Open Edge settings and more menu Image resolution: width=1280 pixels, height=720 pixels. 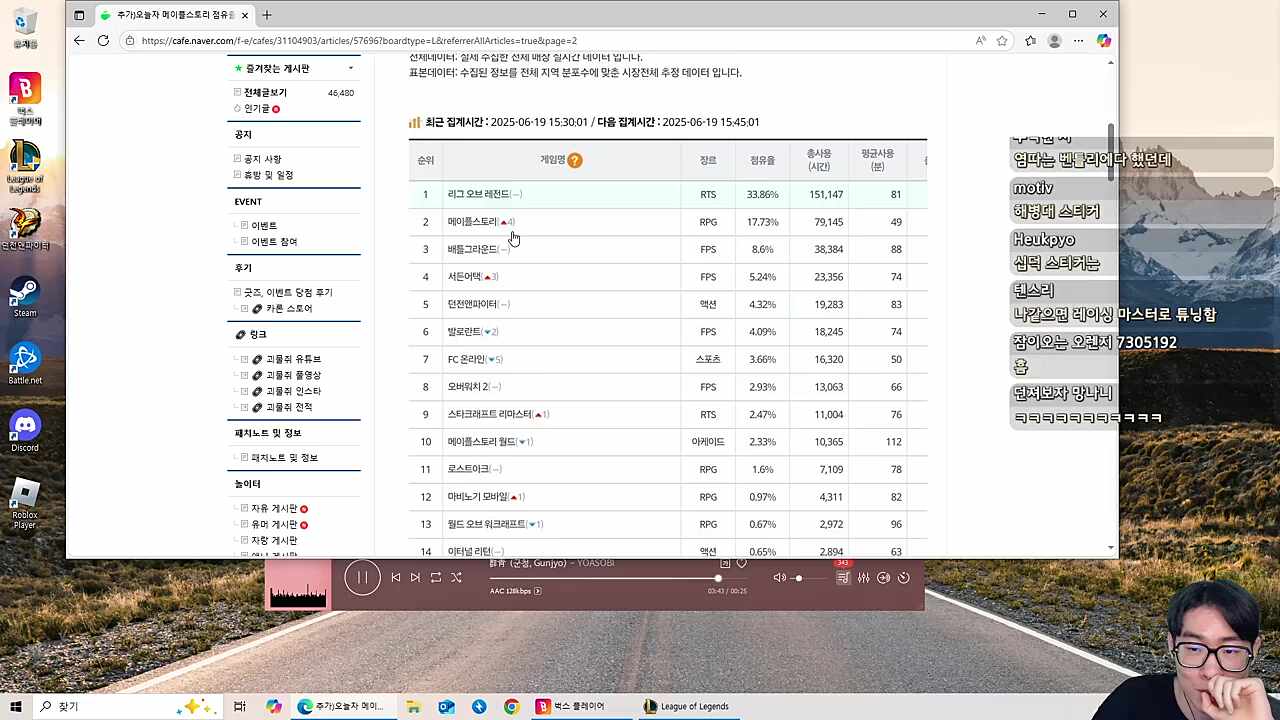[1078, 41]
